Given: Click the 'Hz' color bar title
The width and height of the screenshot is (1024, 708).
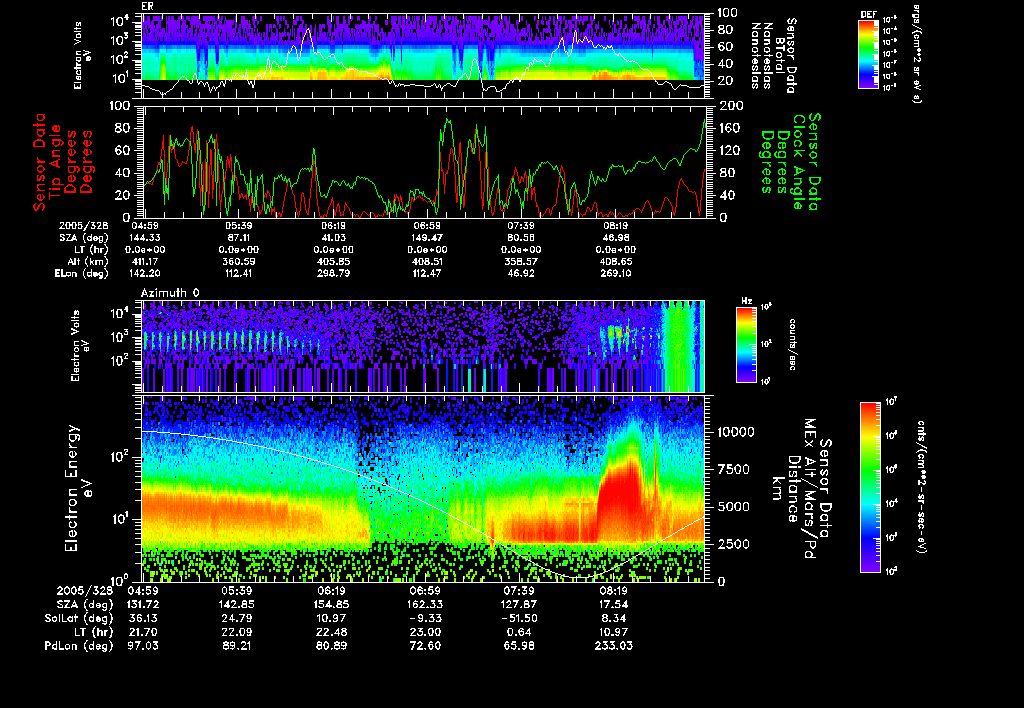Looking at the screenshot, I should [746, 301].
